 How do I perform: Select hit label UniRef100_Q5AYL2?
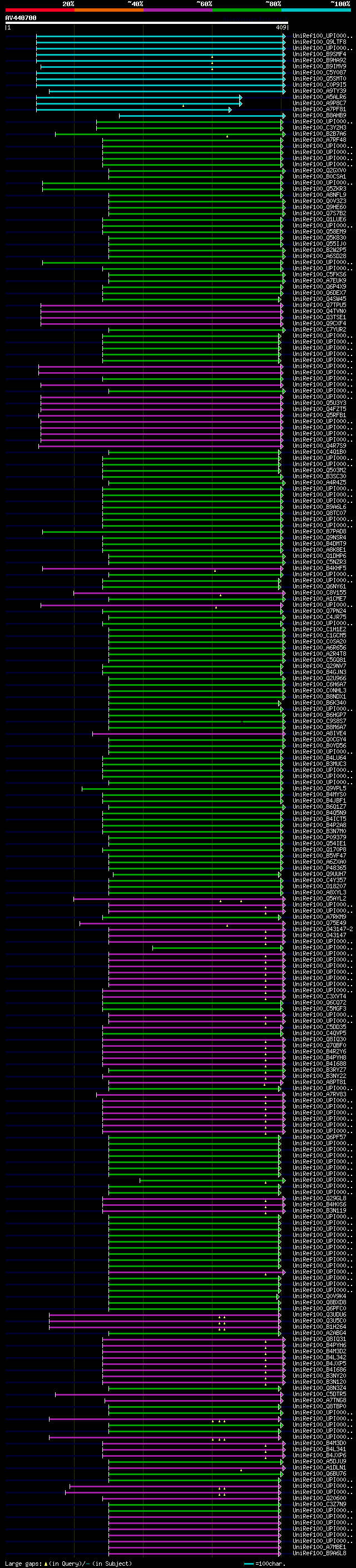tap(319, 898)
